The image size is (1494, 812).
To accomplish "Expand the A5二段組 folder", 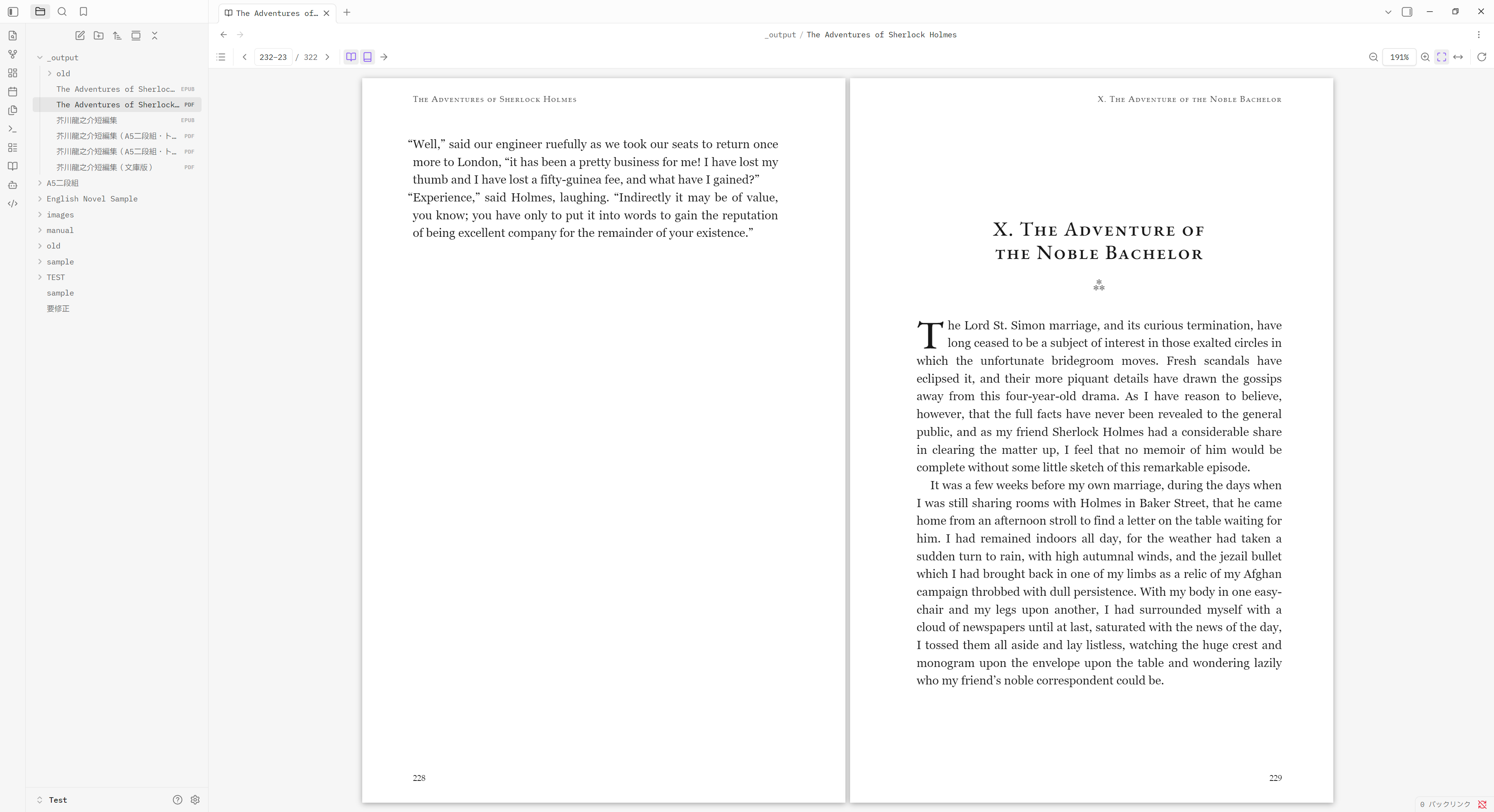I will [x=40, y=182].
